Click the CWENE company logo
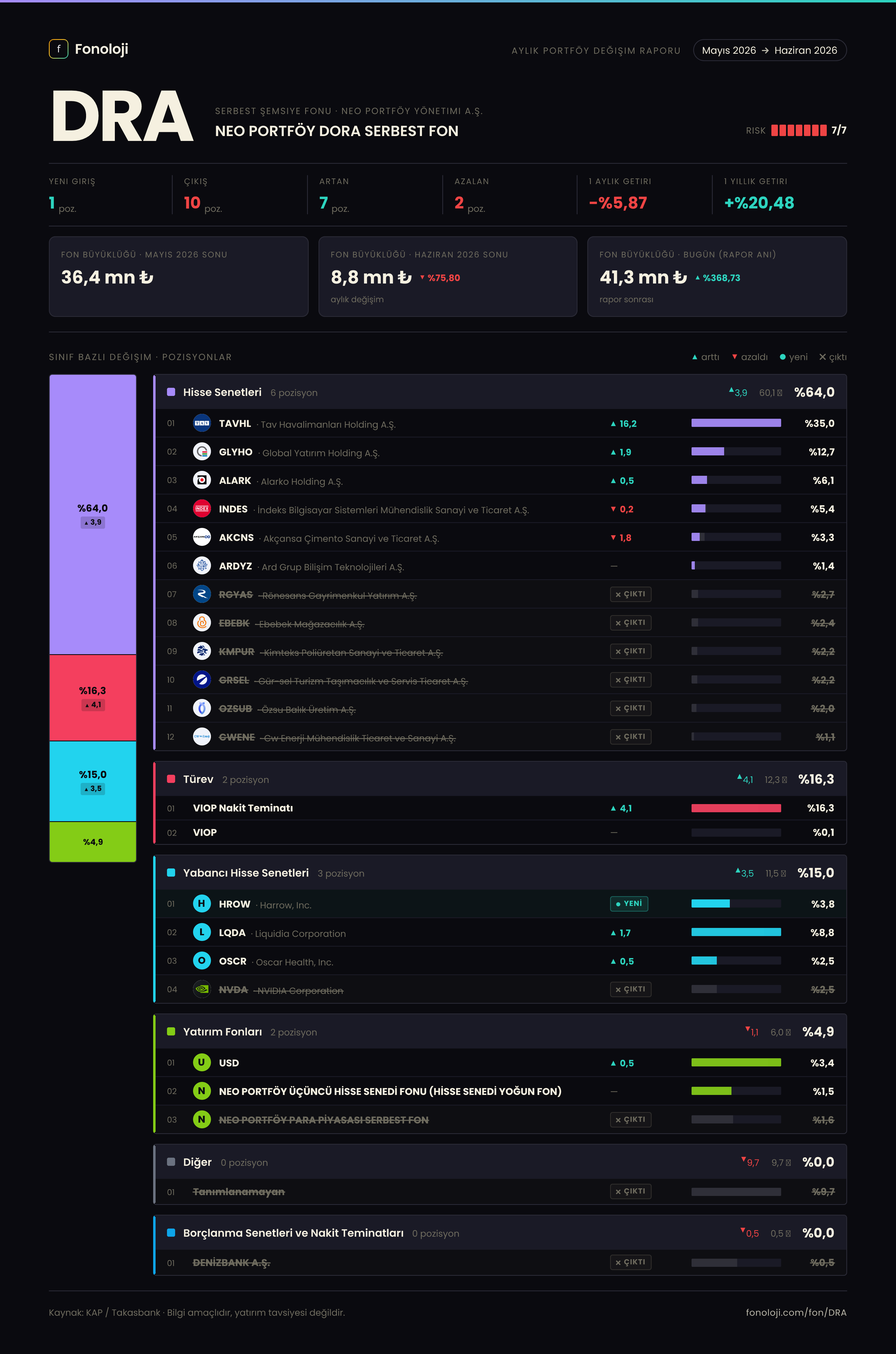 click(x=202, y=737)
